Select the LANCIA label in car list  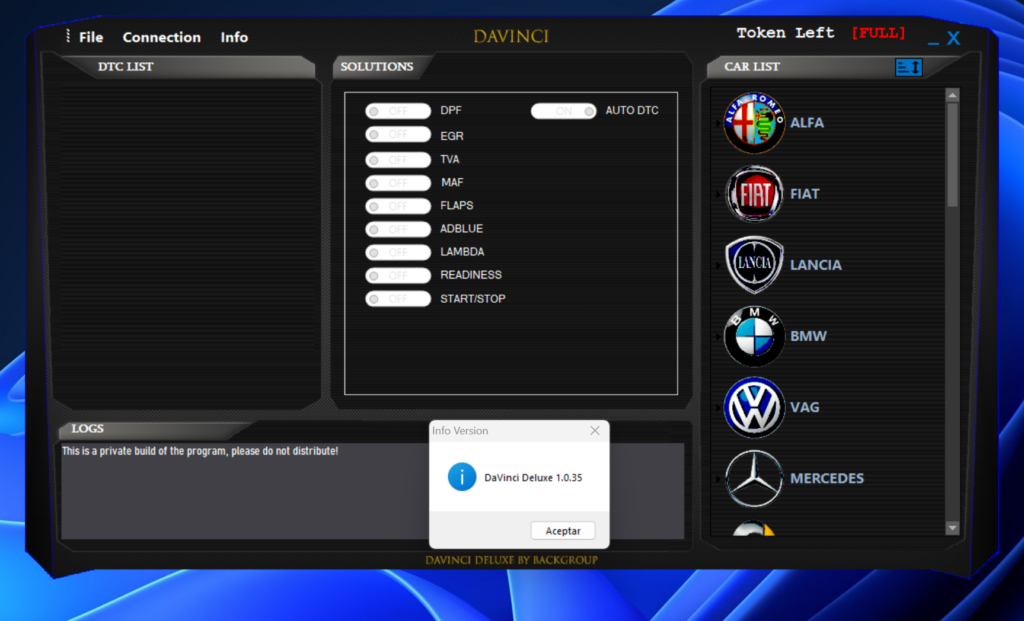point(816,265)
